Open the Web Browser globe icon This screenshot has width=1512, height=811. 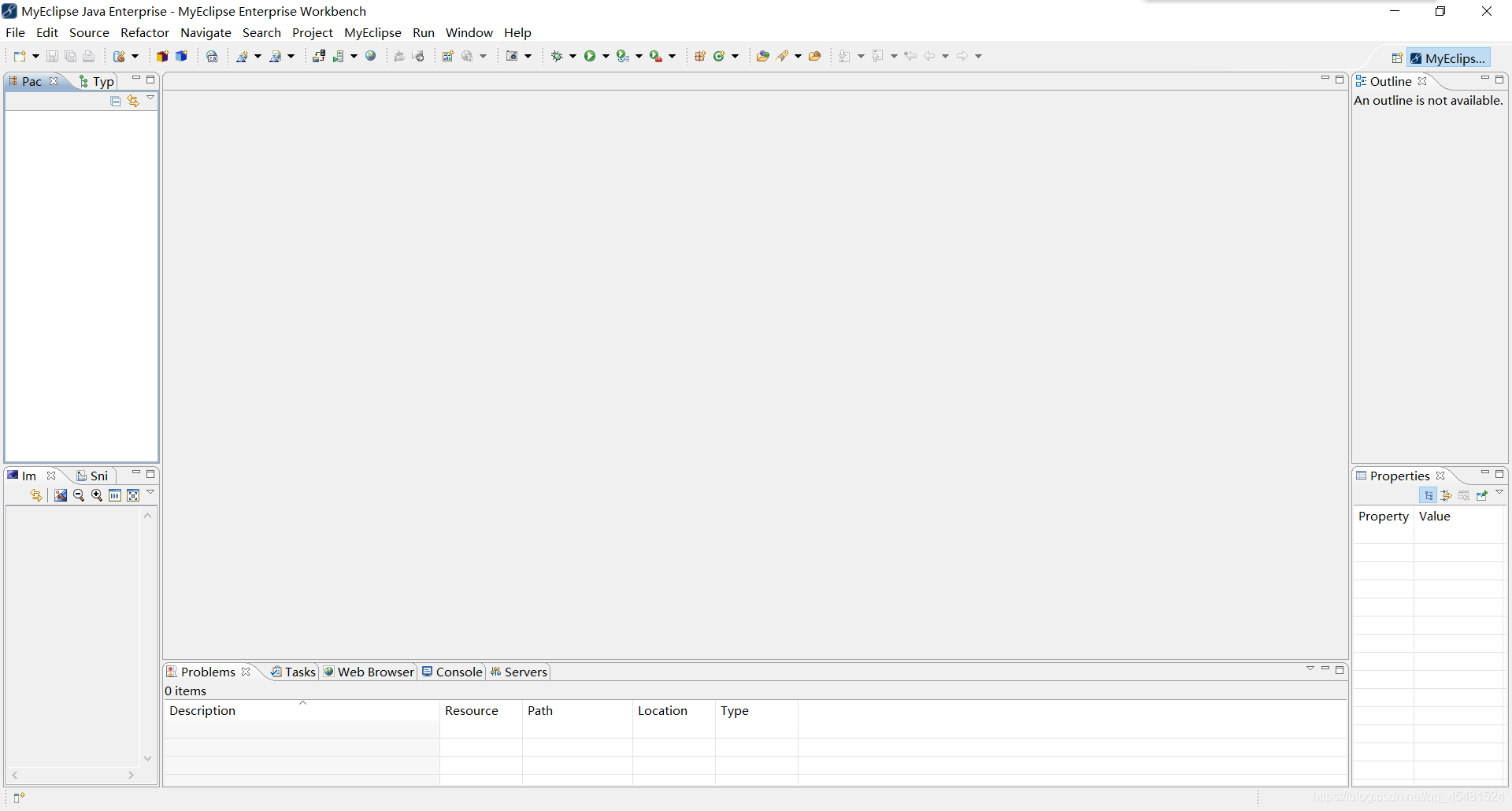coord(370,56)
